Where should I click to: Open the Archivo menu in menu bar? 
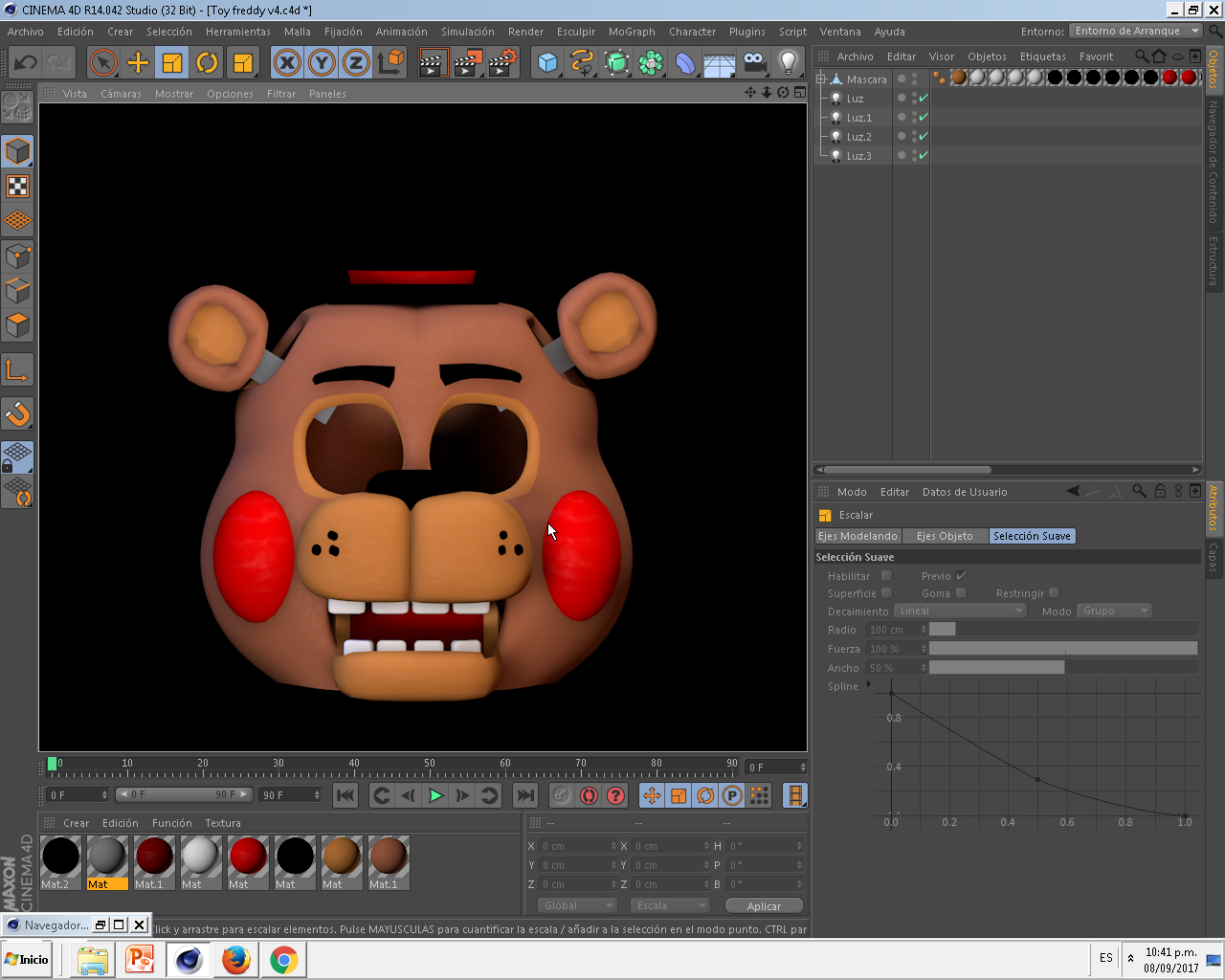[26, 32]
